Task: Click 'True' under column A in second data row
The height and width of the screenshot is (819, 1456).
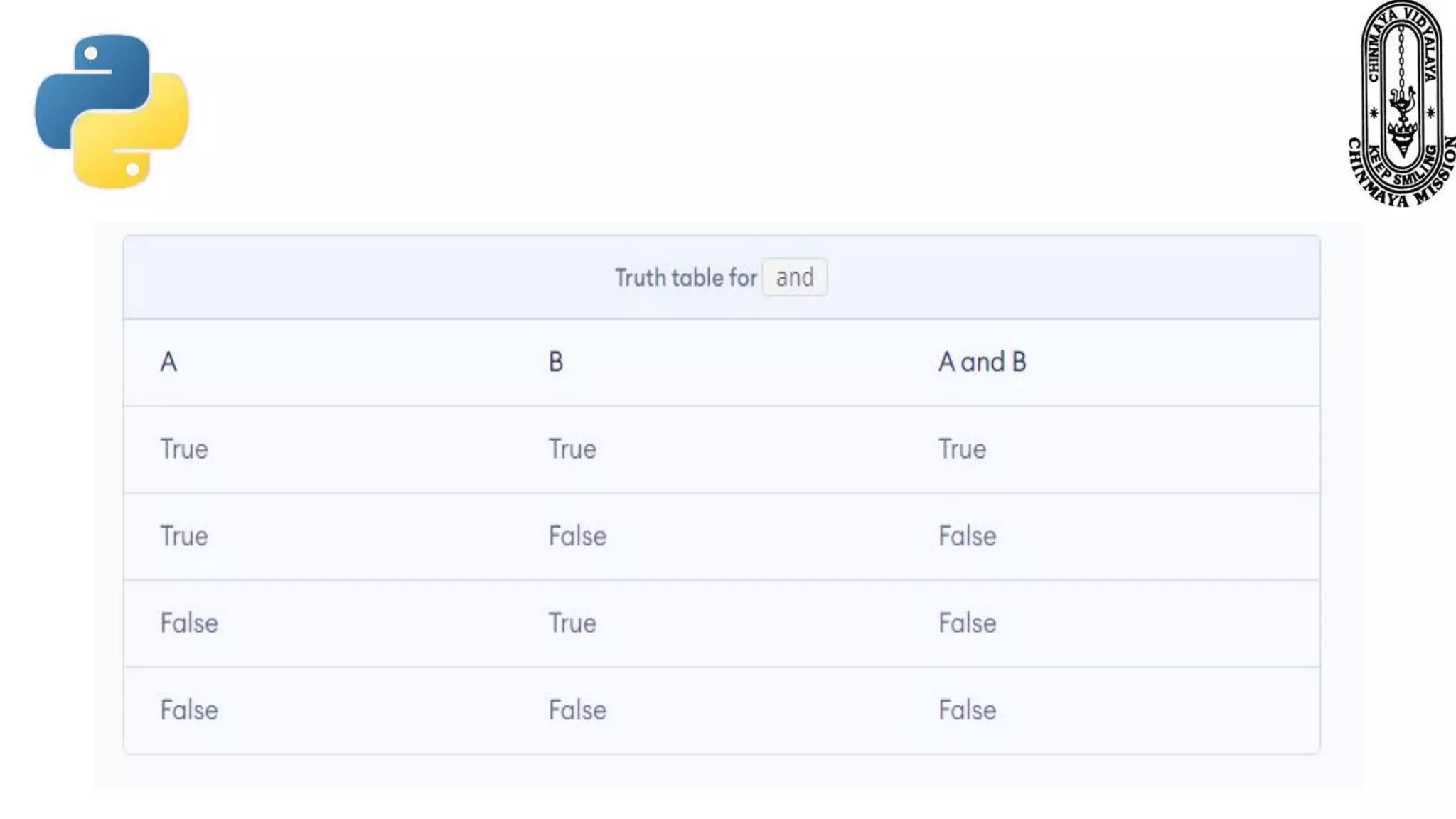Action: pyautogui.click(x=184, y=536)
